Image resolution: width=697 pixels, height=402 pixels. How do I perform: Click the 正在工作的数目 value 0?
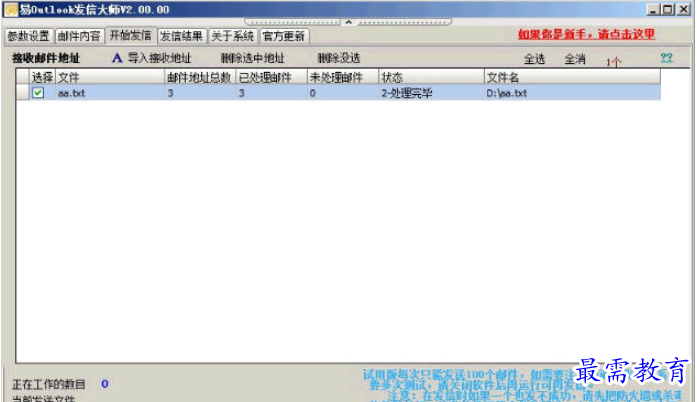[x=105, y=384]
